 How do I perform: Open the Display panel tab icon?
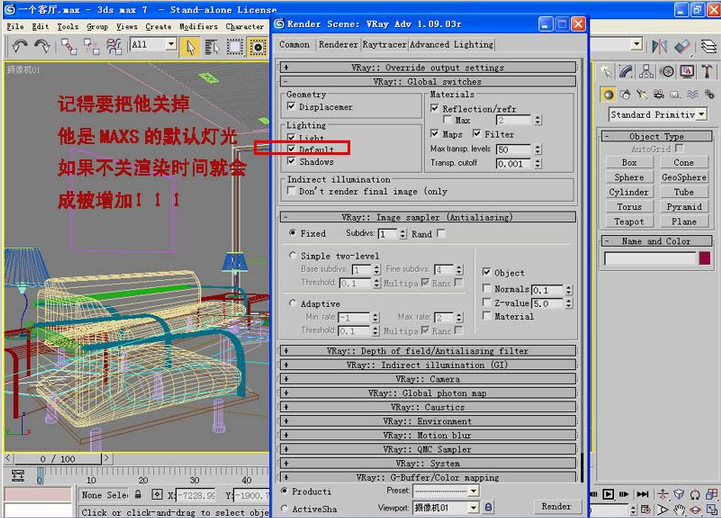[x=687, y=71]
